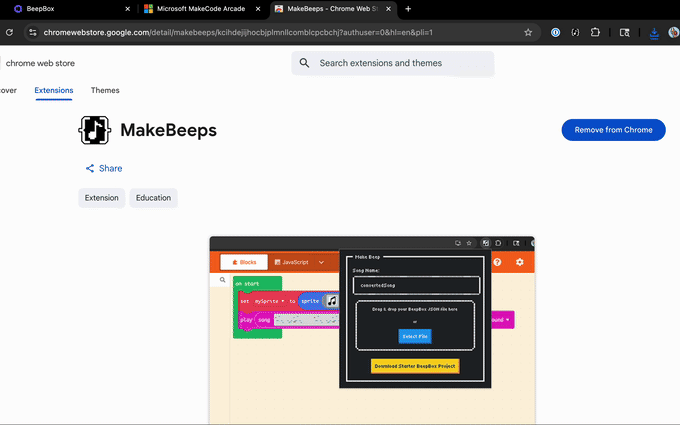The width and height of the screenshot is (680, 425).
Task: Open the 1Password extension icon
Action: tap(556, 32)
